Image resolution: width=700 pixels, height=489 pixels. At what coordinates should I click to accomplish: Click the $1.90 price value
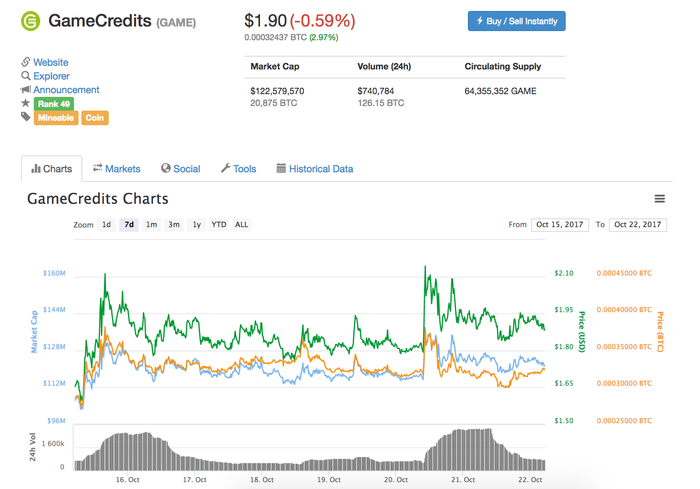(x=265, y=21)
